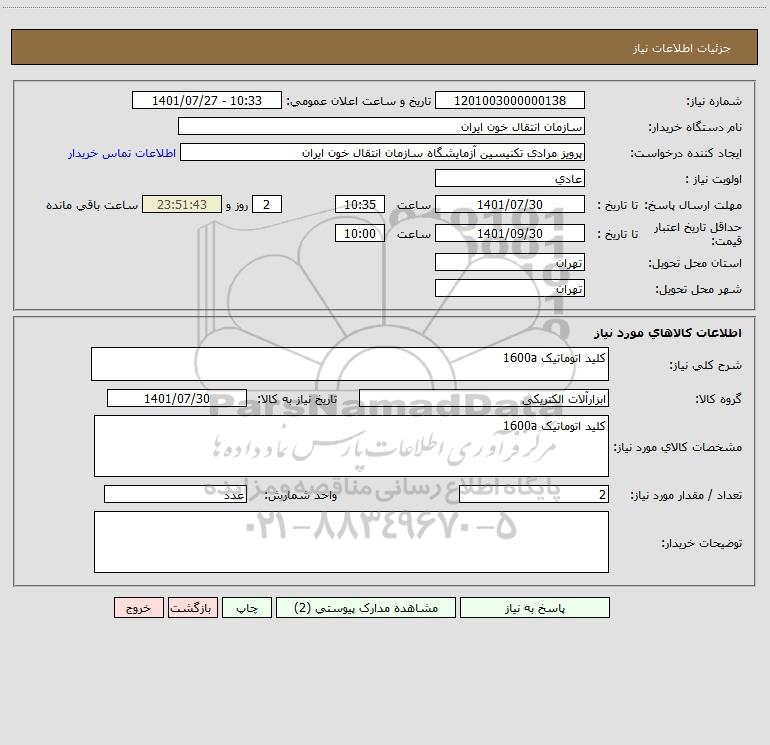
Task: Open مشاهده مدارک پیوستی (2) button
Action: click(x=366, y=607)
